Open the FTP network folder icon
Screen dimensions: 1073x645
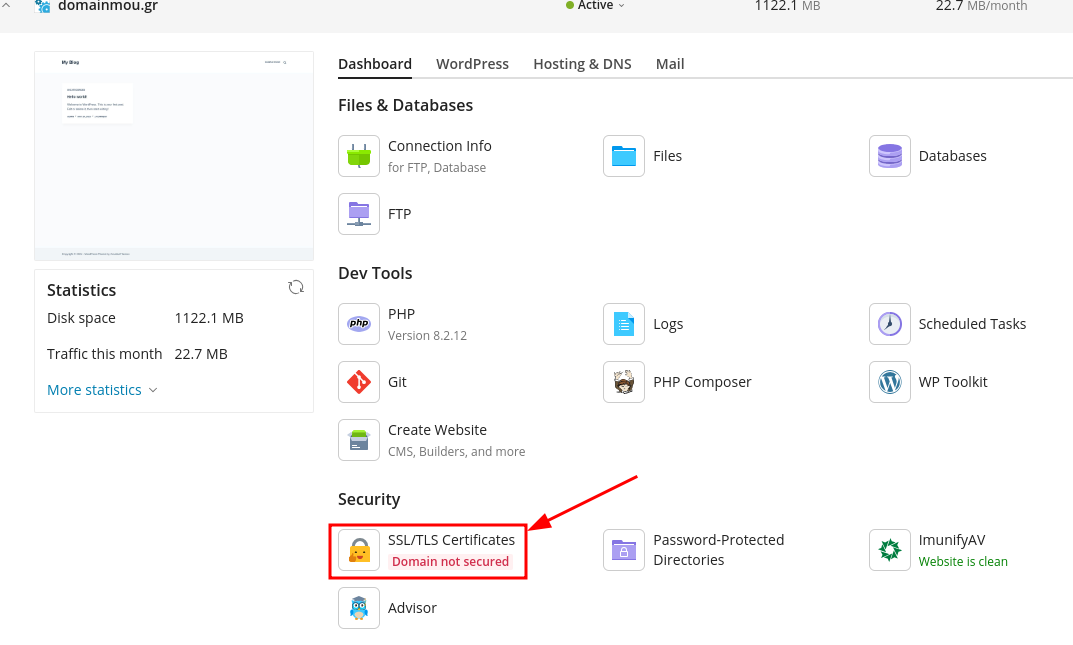coord(359,214)
